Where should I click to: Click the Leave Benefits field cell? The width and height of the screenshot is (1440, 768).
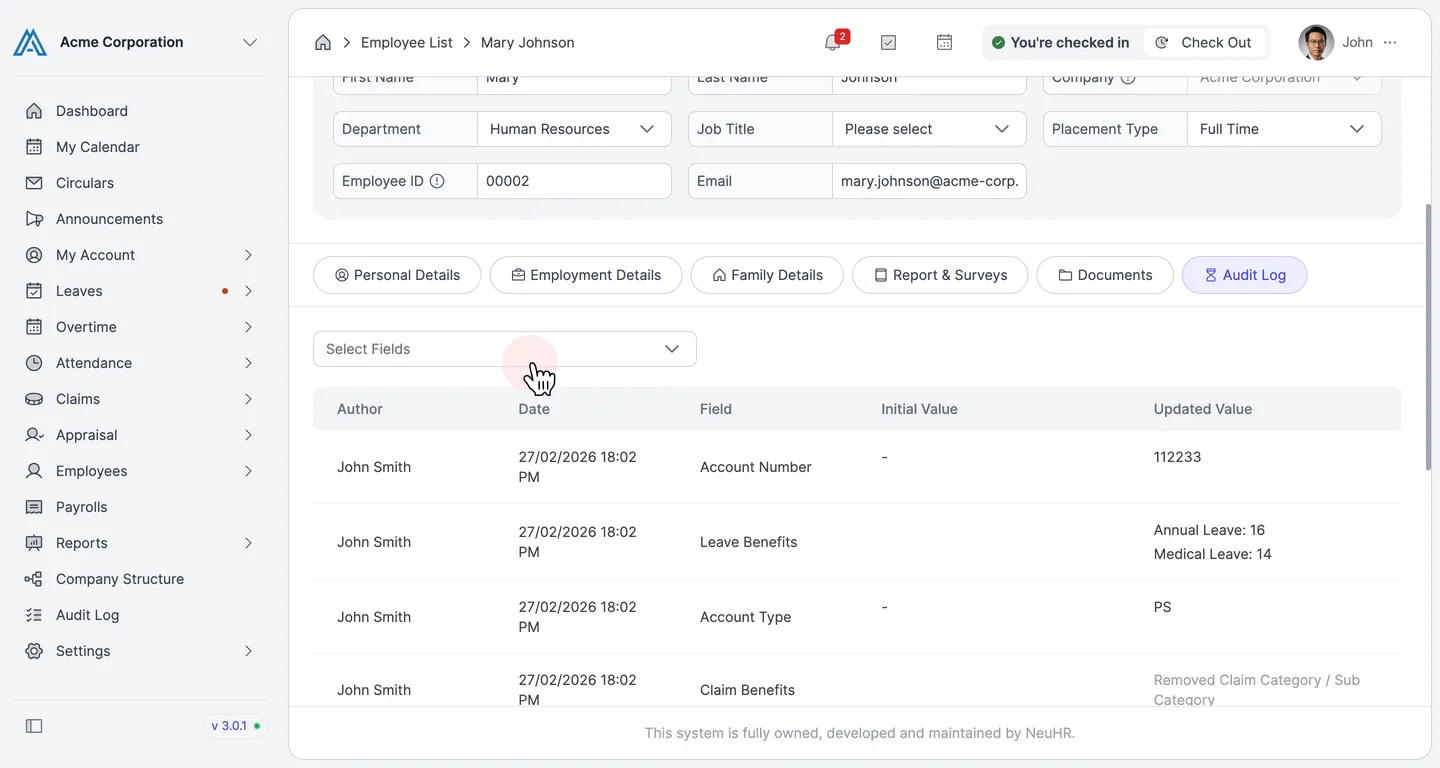click(749, 542)
